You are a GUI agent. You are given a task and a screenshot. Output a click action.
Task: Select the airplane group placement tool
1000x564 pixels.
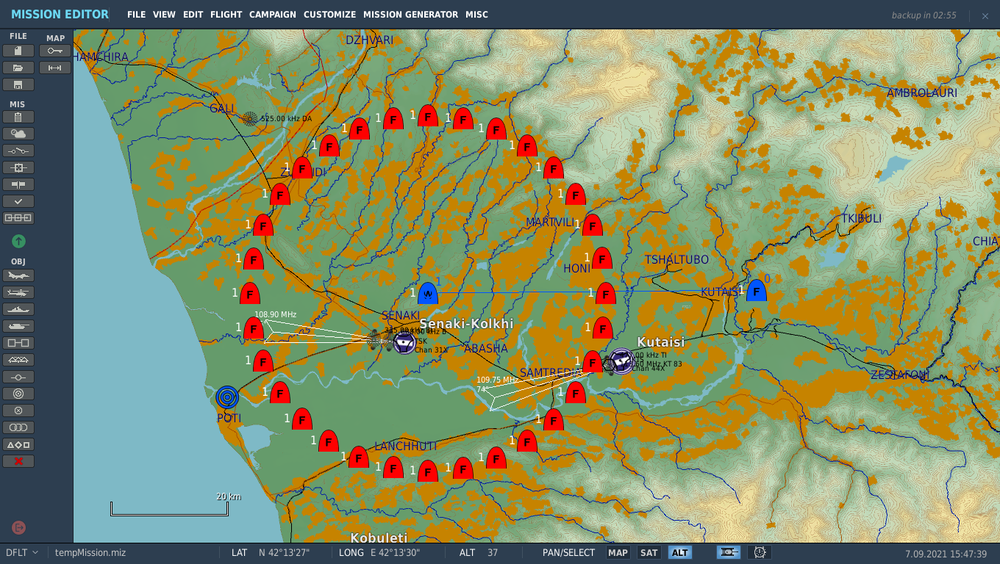18,276
